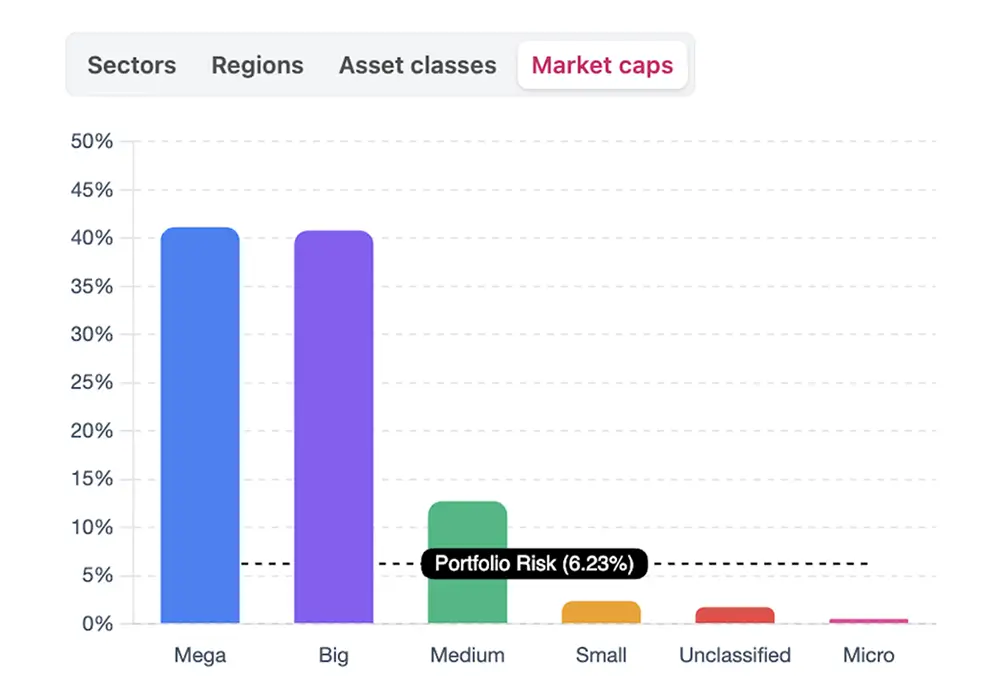The width and height of the screenshot is (1000, 700).
Task: Click the Micro axis label
Action: coord(868,655)
